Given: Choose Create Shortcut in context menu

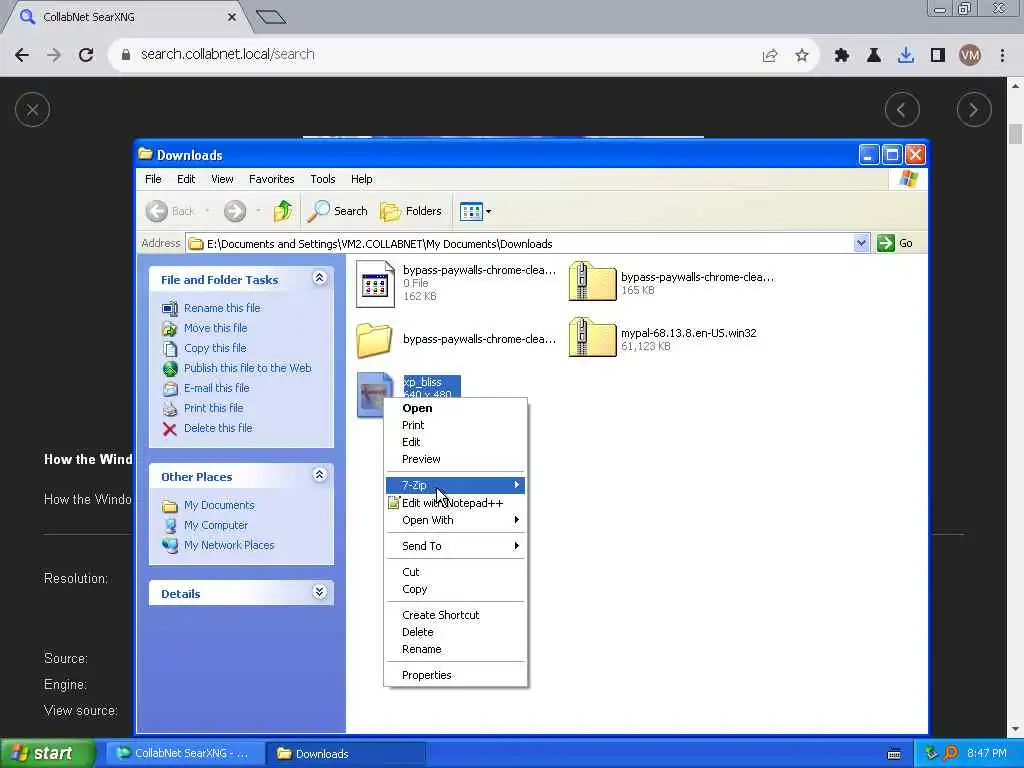Looking at the screenshot, I should [x=455, y=615].
